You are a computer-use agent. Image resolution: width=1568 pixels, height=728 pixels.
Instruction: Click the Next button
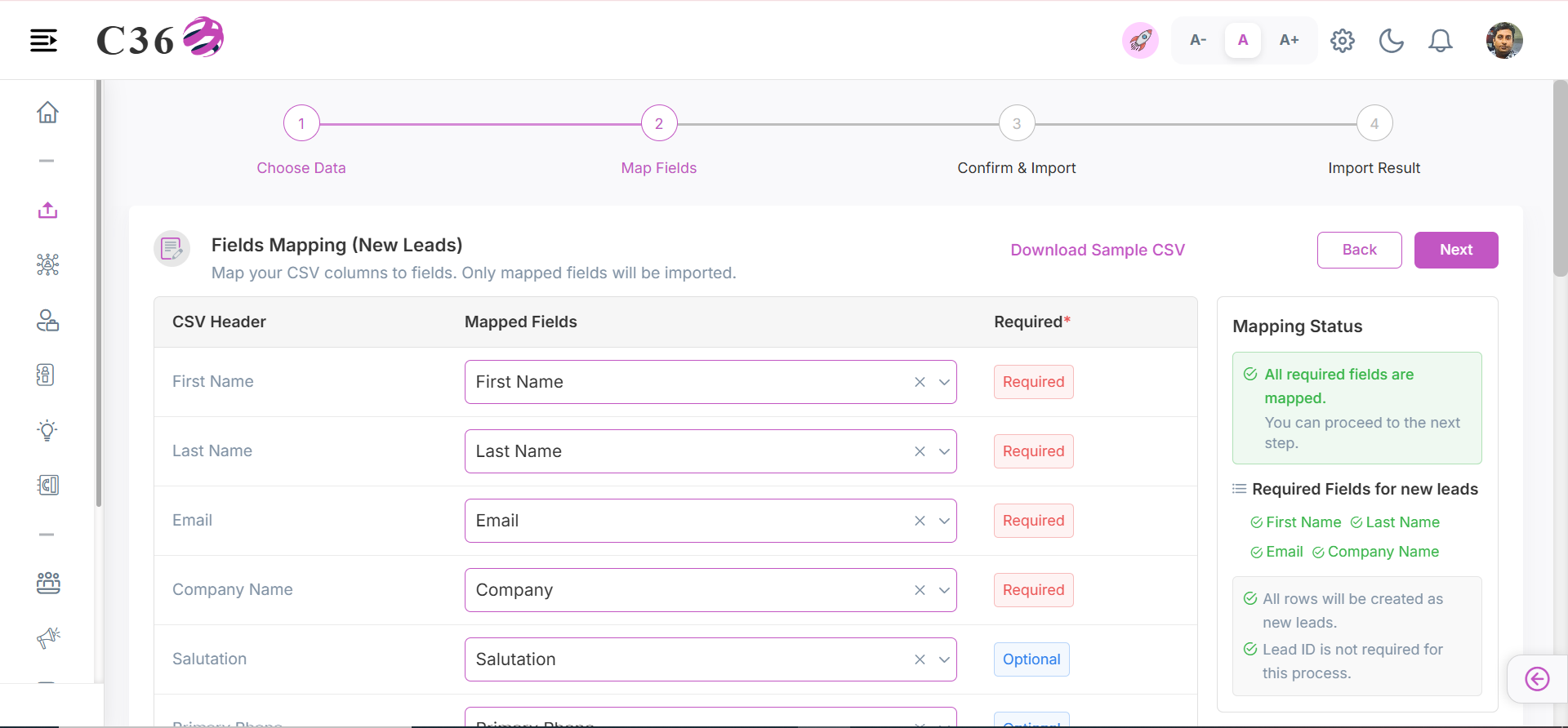pos(1456,250)
